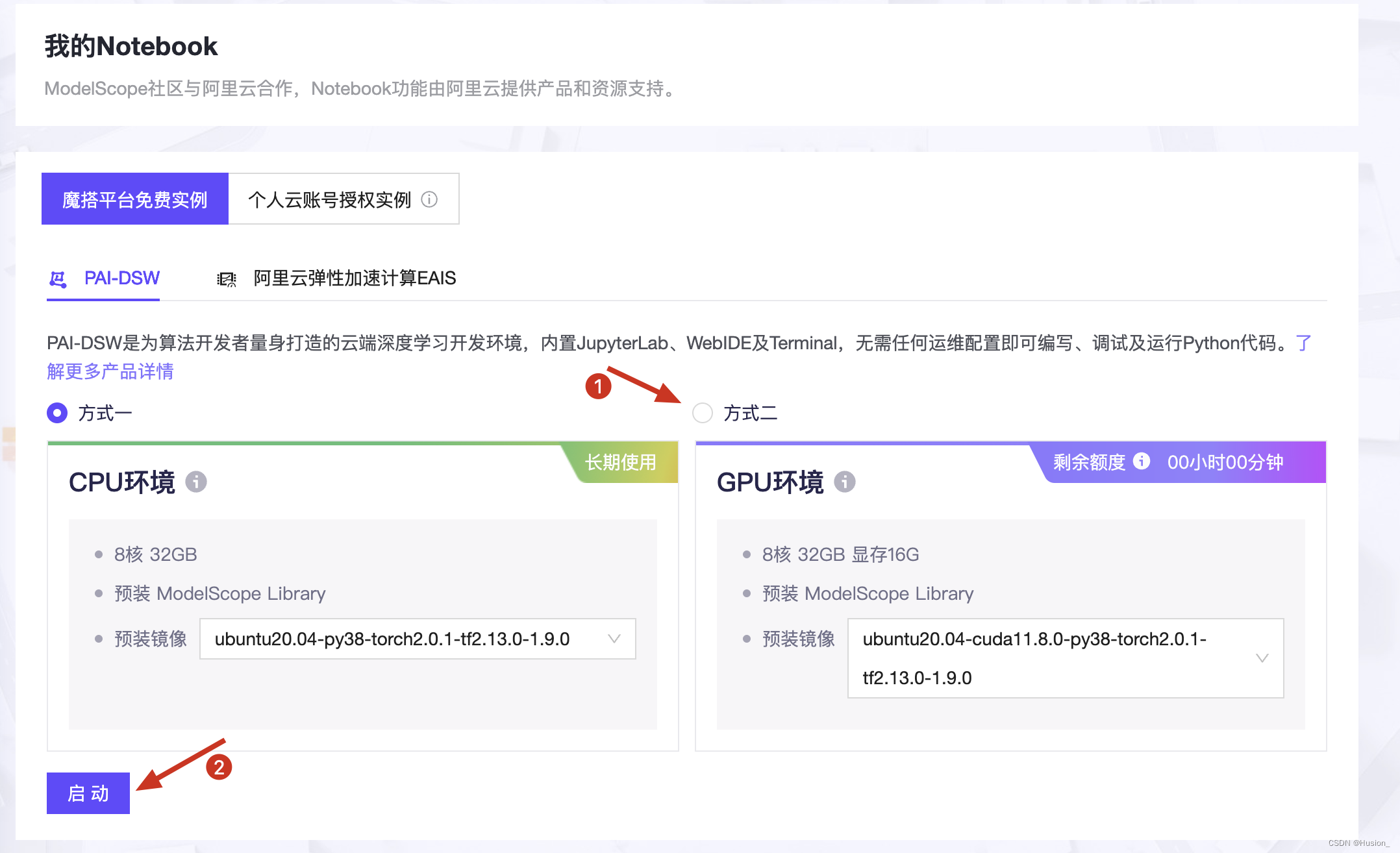The height and width of the screenshot is (853, 1400).
Task: Click the 启动 start button
Action: (x=88, y=793)
